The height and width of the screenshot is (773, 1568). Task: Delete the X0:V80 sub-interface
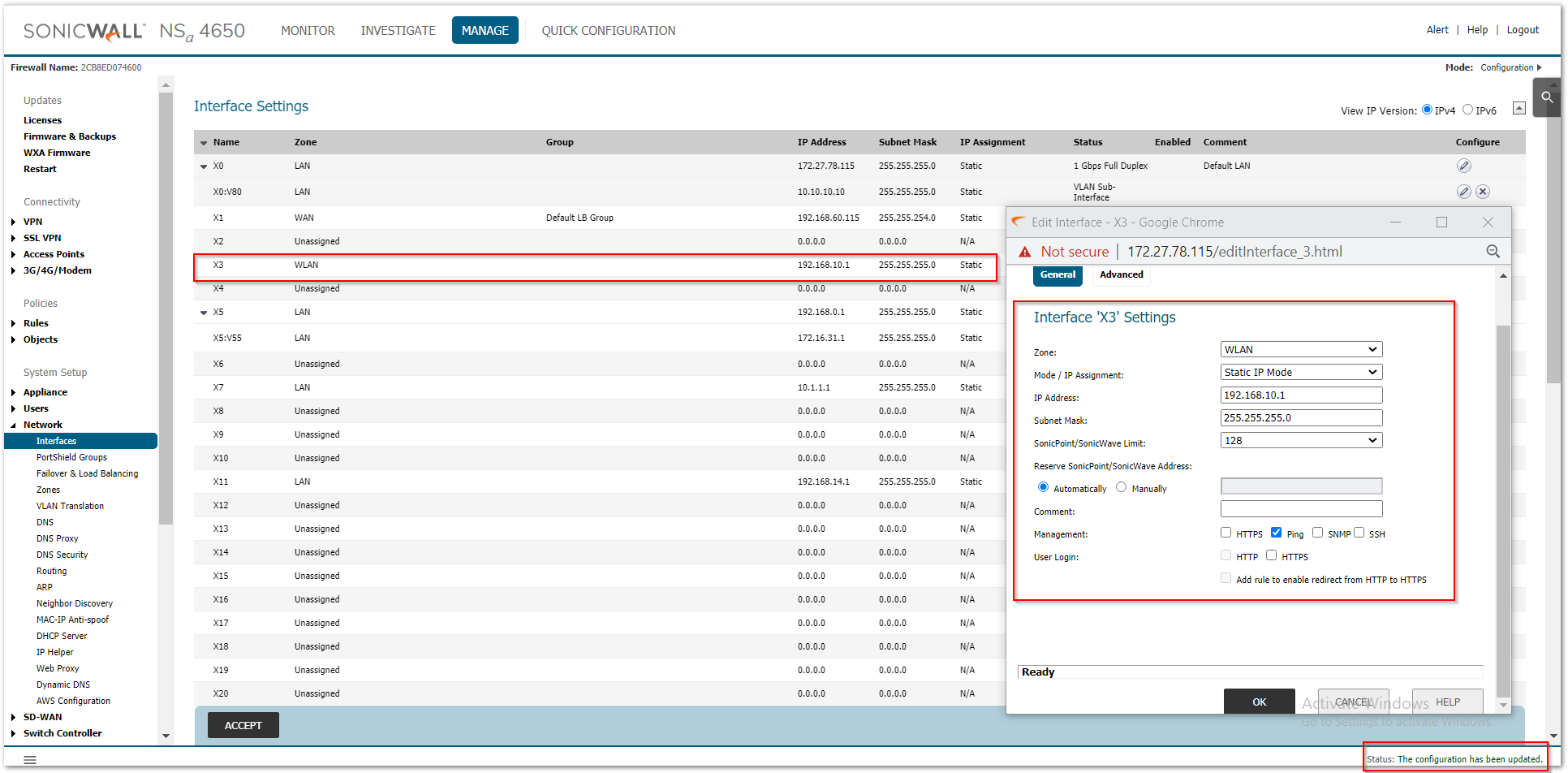(1483, 192)
